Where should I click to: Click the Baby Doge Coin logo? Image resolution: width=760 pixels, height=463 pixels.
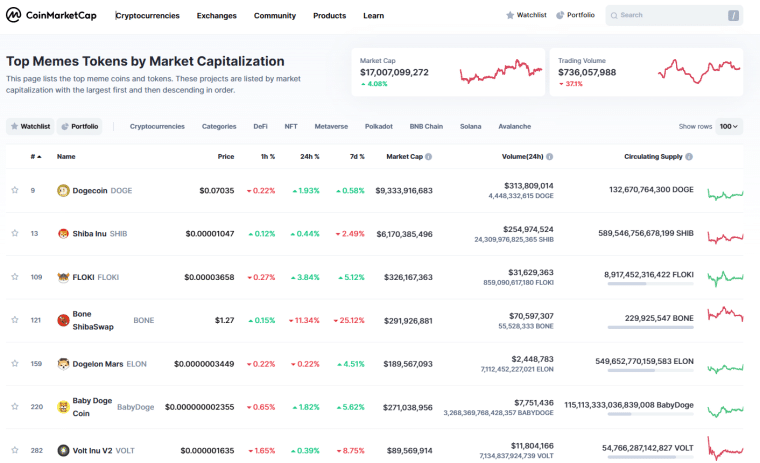click(63, 407)
